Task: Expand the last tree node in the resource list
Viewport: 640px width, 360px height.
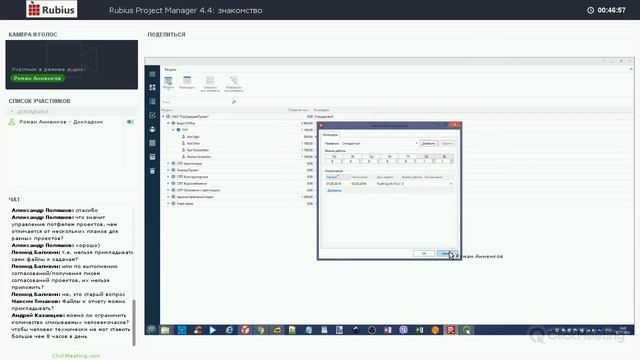Action: coord(168,203)
